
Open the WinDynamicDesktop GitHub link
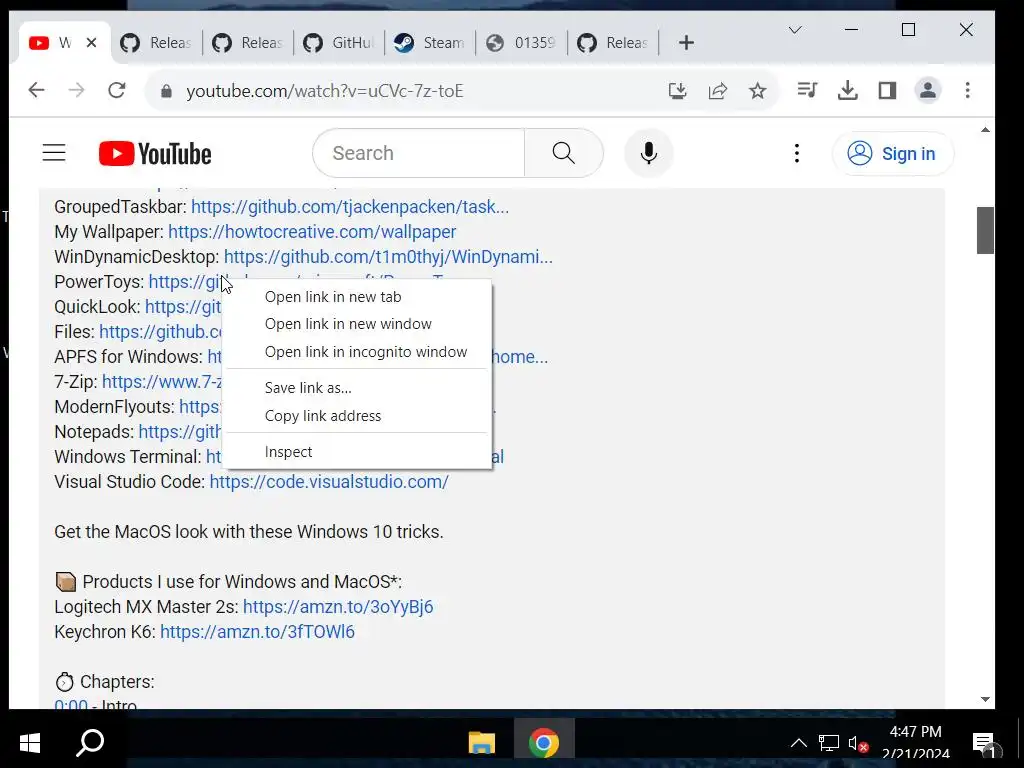tap(388, 257)
